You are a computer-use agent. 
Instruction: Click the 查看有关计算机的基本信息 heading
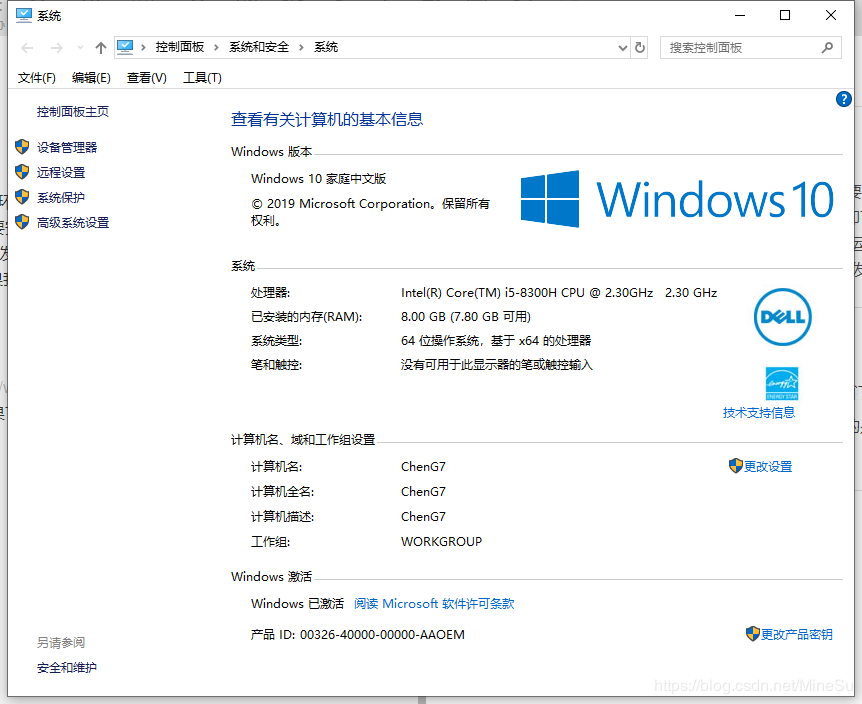327,119
